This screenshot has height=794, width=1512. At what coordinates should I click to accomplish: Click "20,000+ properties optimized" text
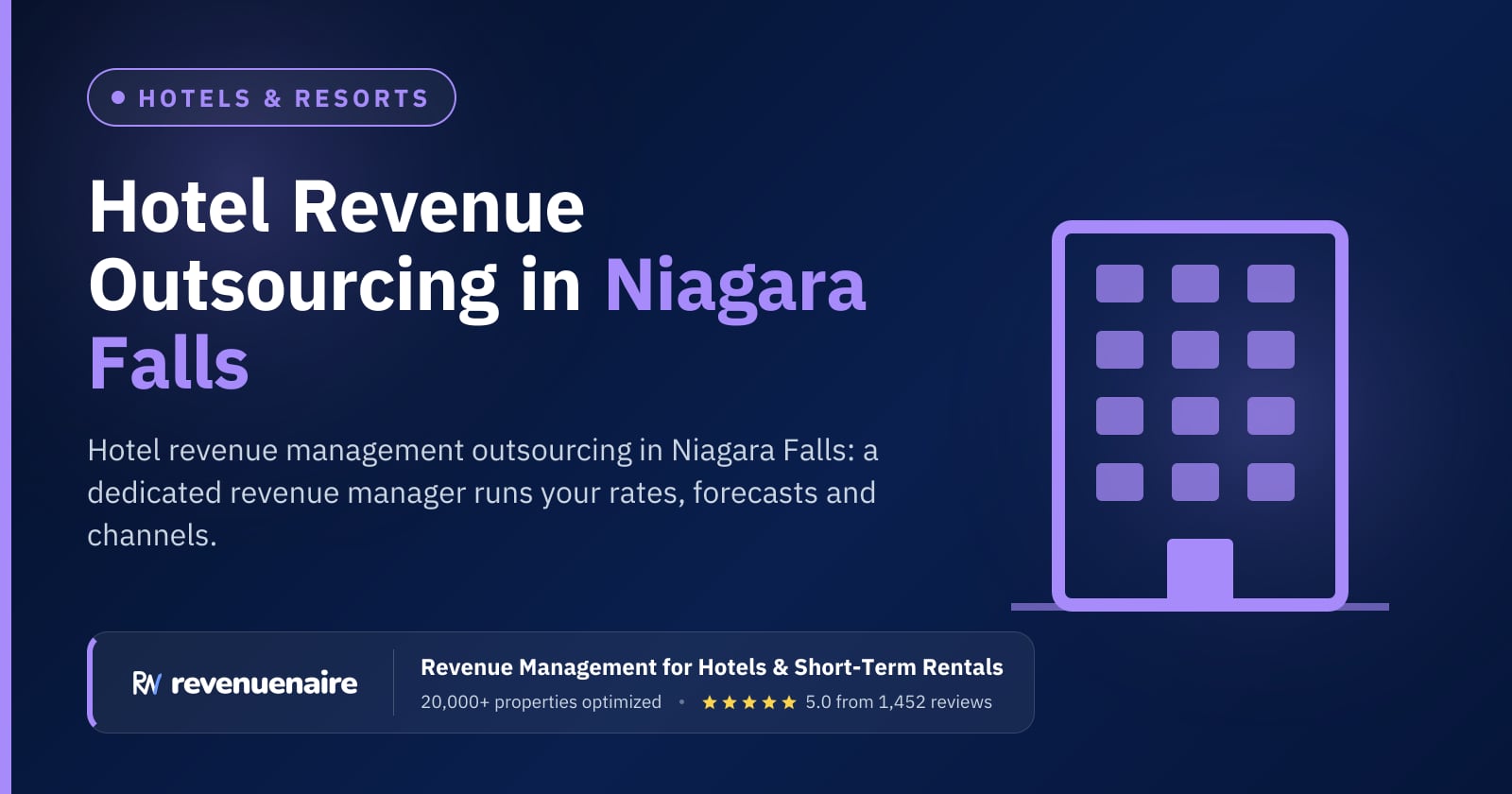541,702
